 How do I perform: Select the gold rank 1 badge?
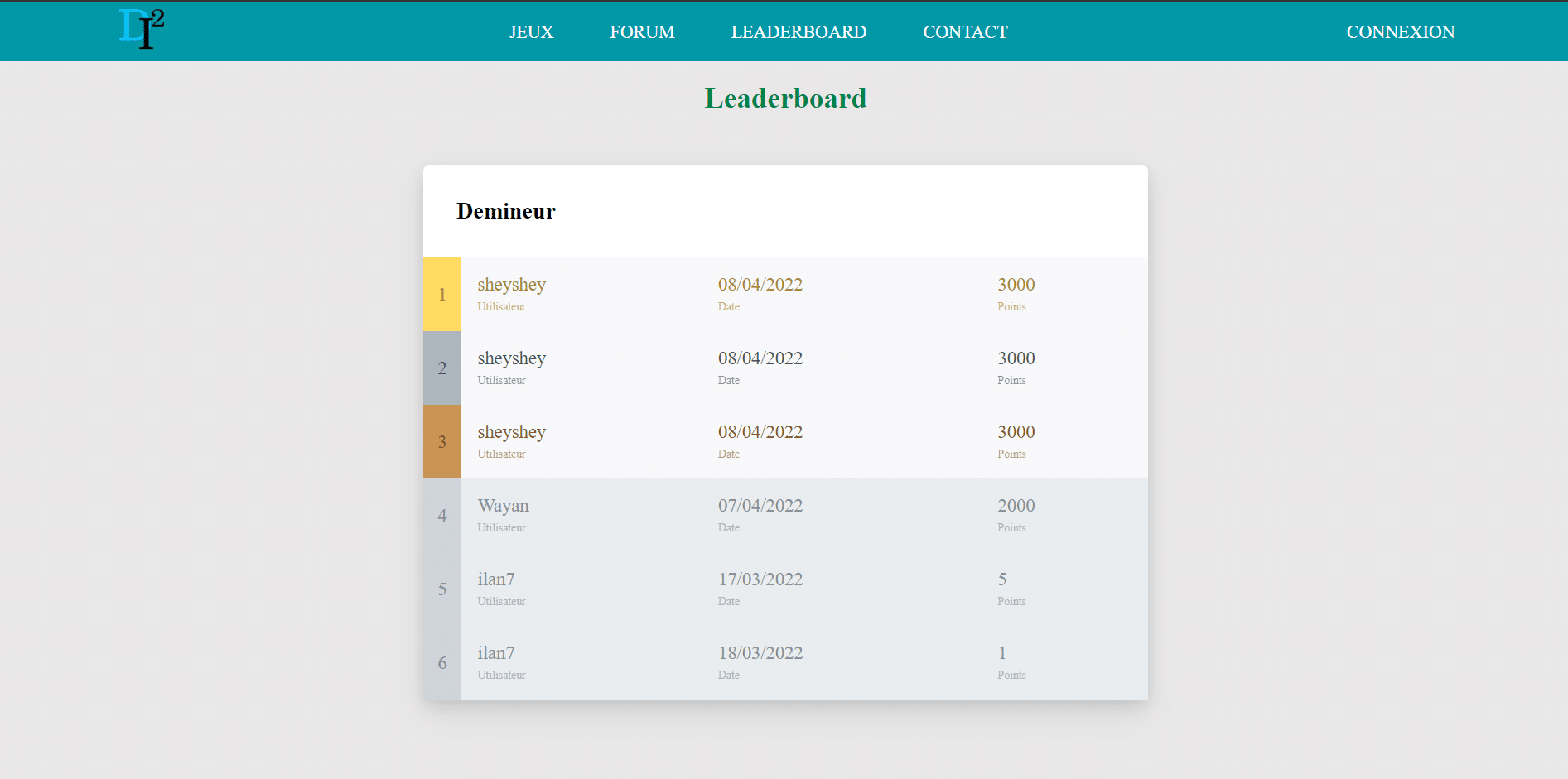point(442,295)
